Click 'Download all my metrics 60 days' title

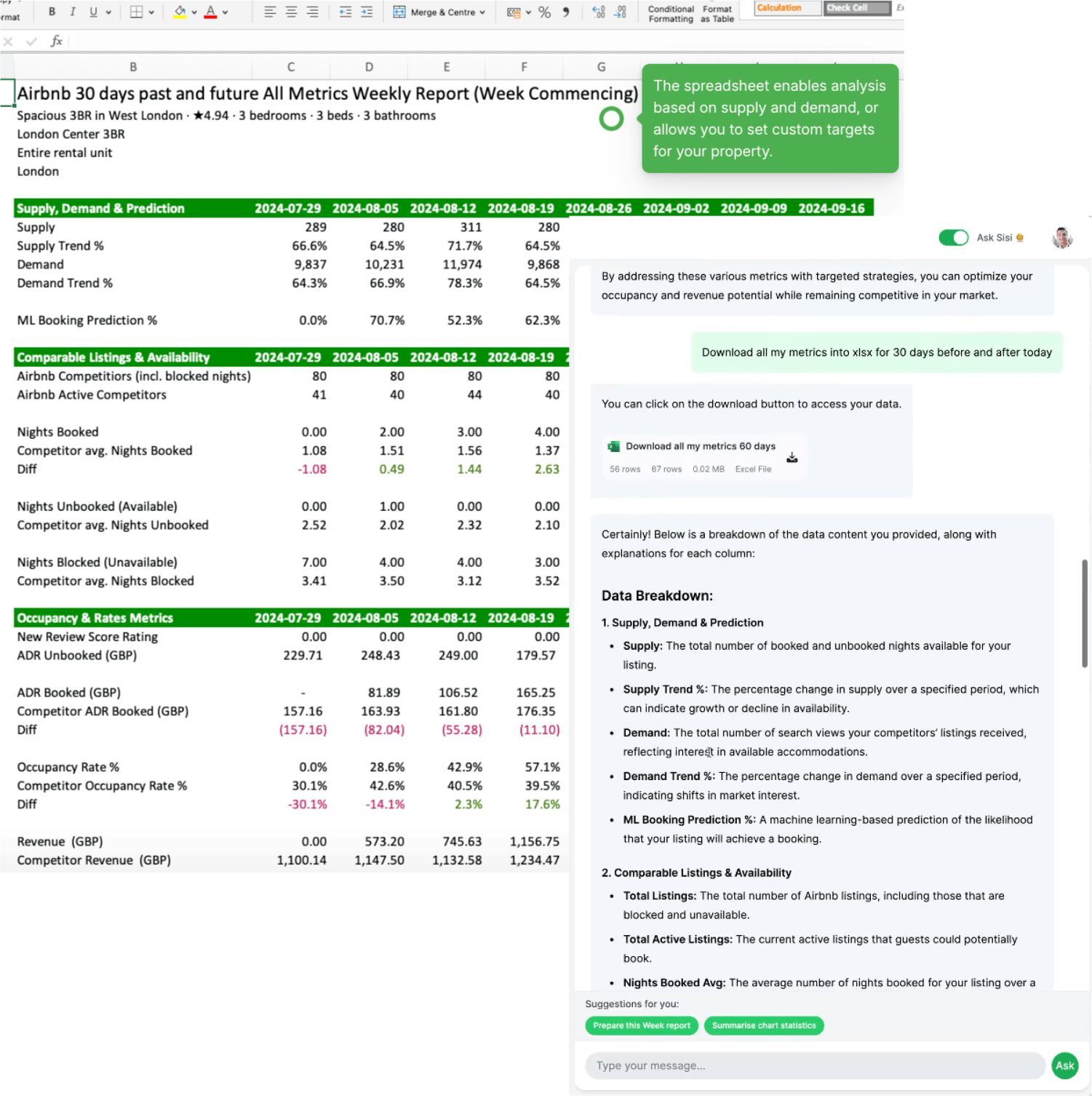coord(701,446)
